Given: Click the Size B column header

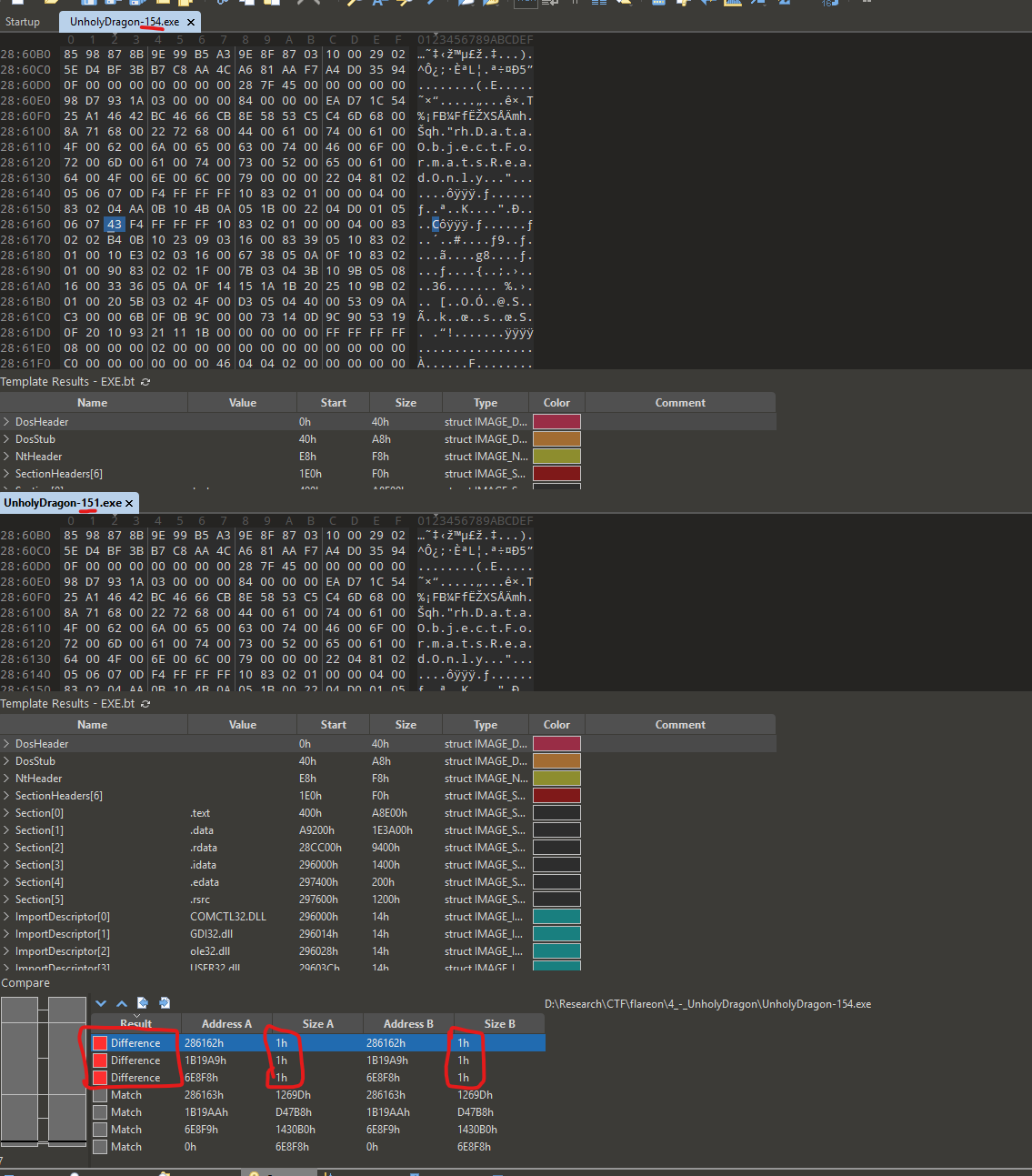Looking at the screenshot, I should click(x=499, y=1024).
